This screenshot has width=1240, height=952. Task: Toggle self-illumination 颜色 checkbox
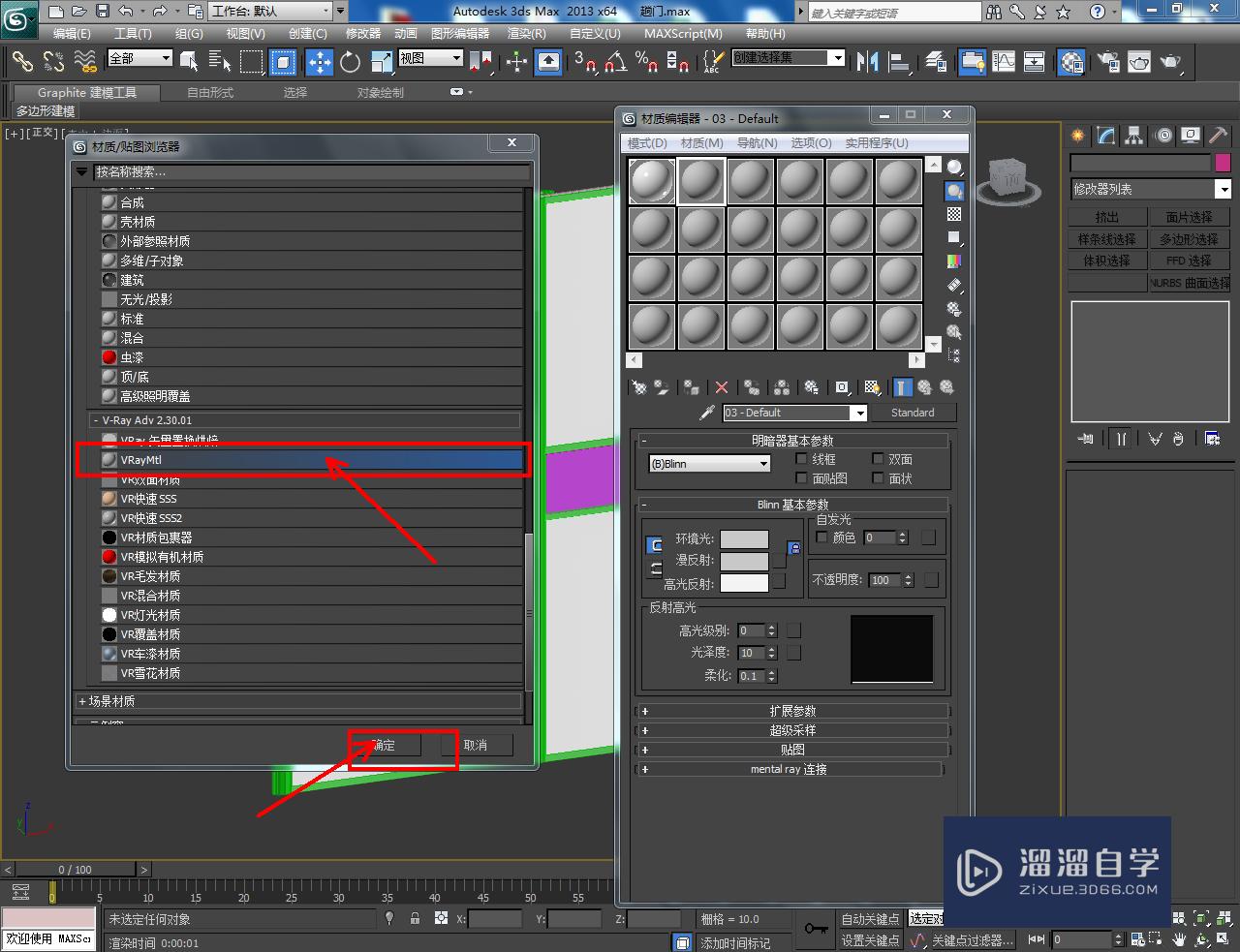[x=822, y=537]
